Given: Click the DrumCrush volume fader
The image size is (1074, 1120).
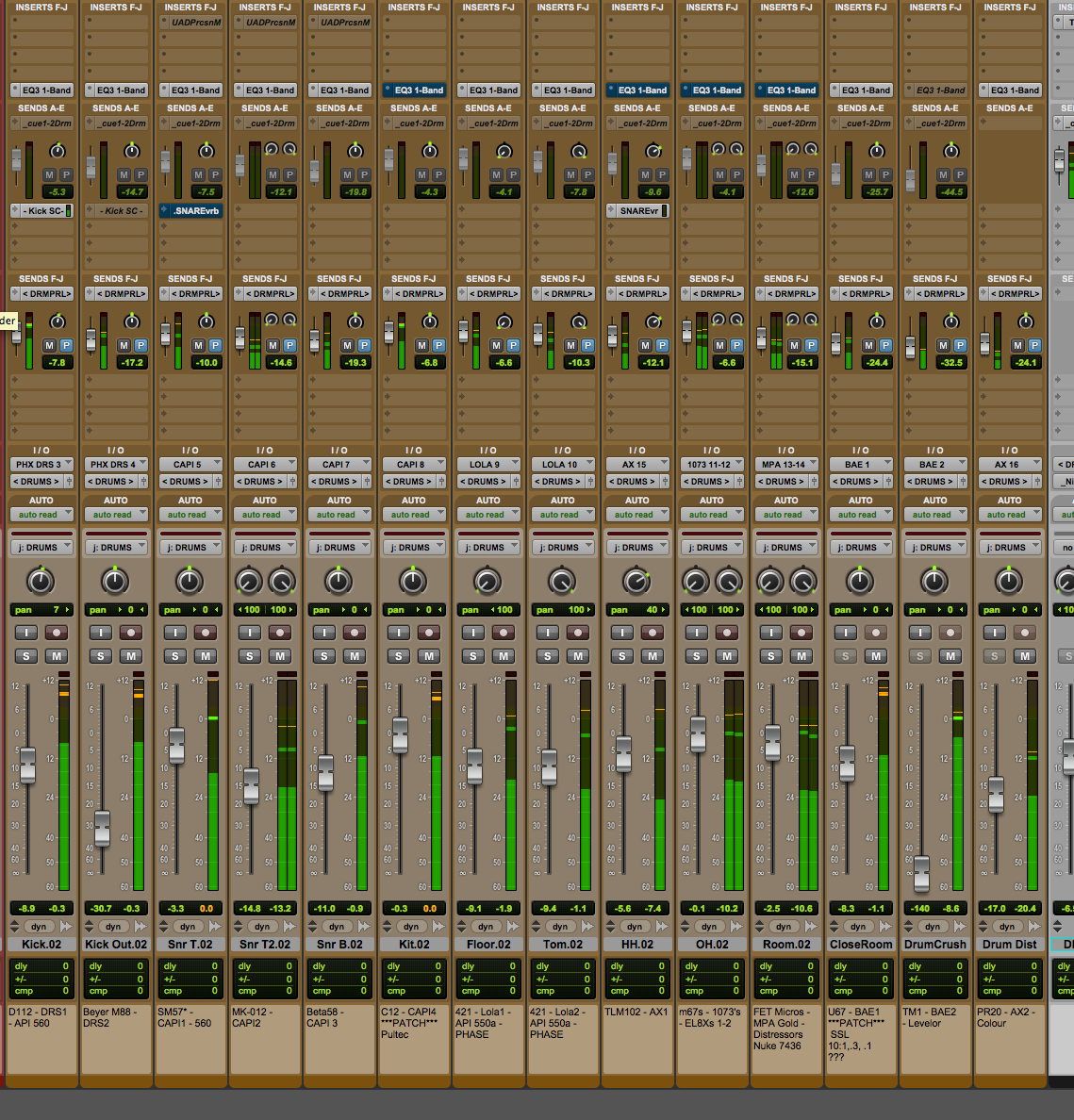Looking at the screenshot, I should point(922,874).
